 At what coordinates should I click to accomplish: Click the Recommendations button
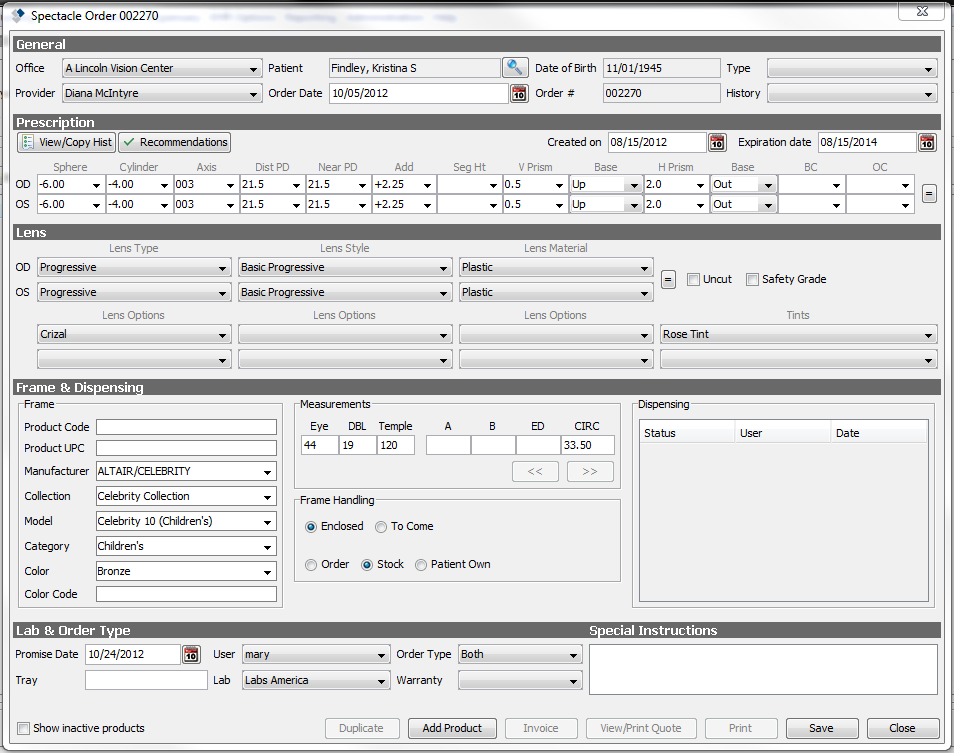click(174, 142)
